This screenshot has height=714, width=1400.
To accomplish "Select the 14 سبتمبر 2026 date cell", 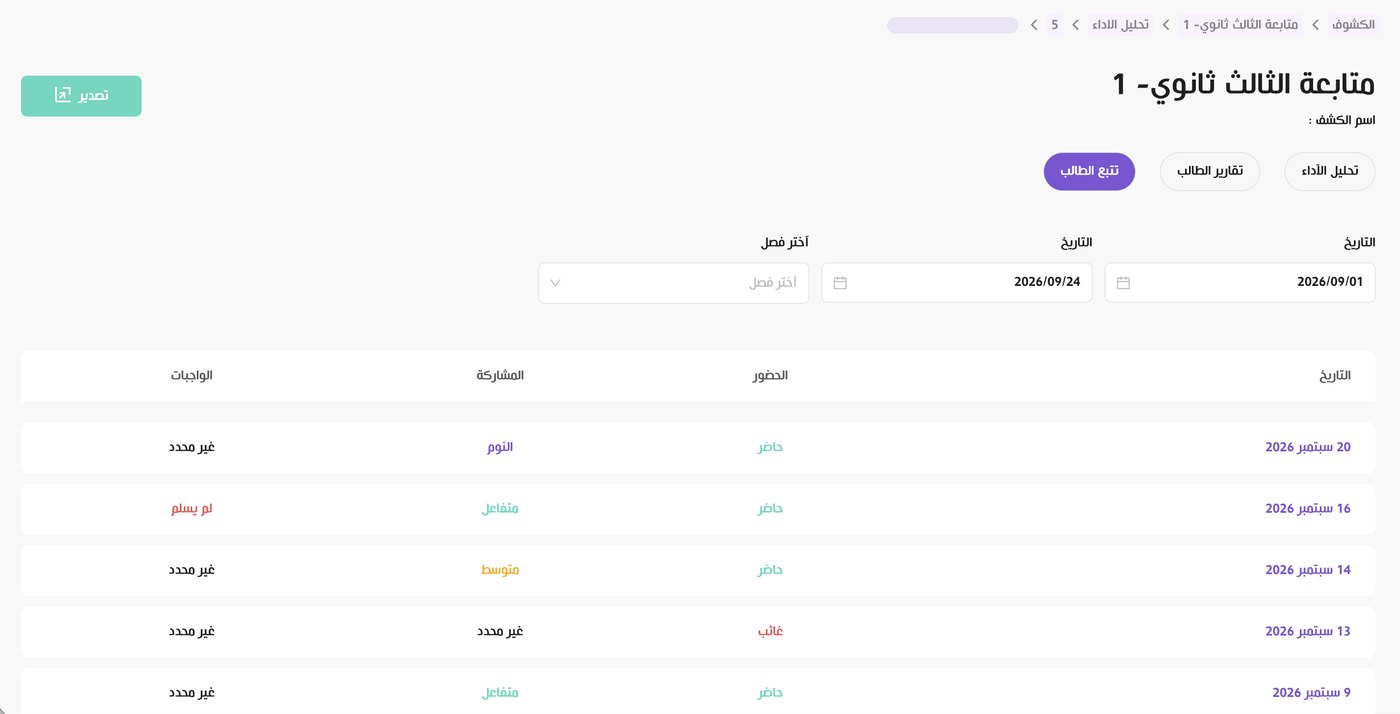I will click(1308, 570).
